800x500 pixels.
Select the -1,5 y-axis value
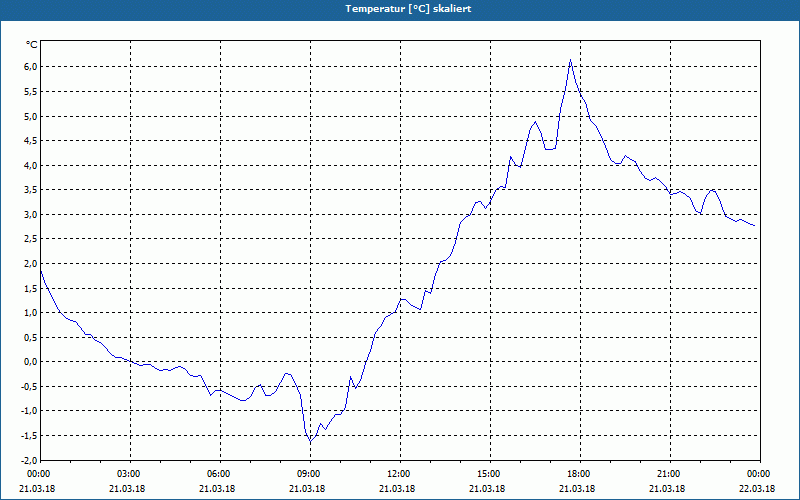[x=29, y=436]
